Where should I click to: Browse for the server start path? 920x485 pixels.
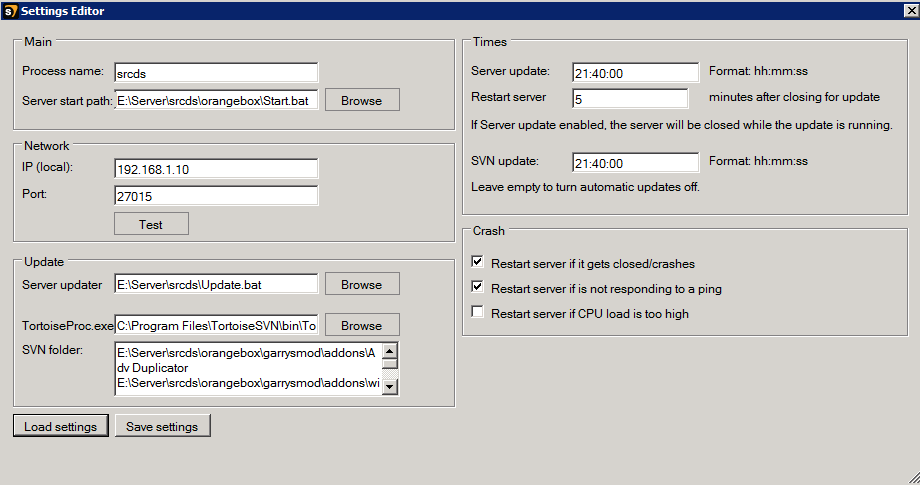[361, 100]
